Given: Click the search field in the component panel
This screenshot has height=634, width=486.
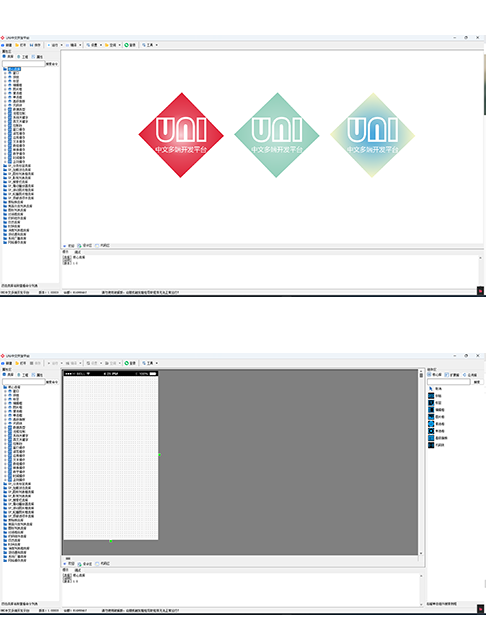Looking at the screenshot, I should [449, 382].
